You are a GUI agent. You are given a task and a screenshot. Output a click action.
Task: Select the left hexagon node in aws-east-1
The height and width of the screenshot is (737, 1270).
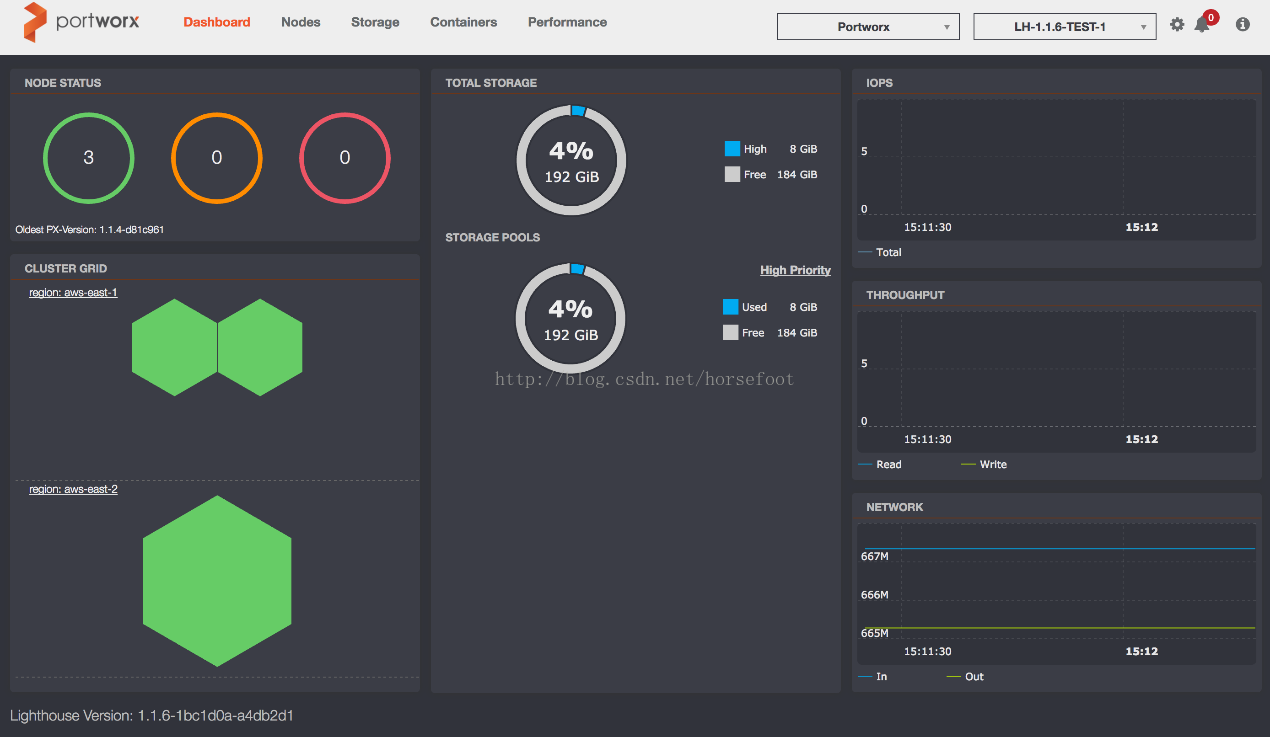[x=175, y=347]
